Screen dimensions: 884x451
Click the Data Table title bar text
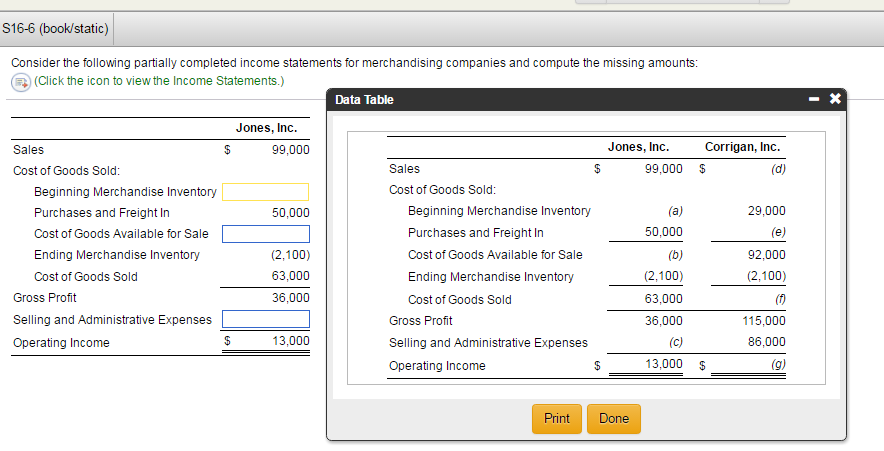point(364,100)
